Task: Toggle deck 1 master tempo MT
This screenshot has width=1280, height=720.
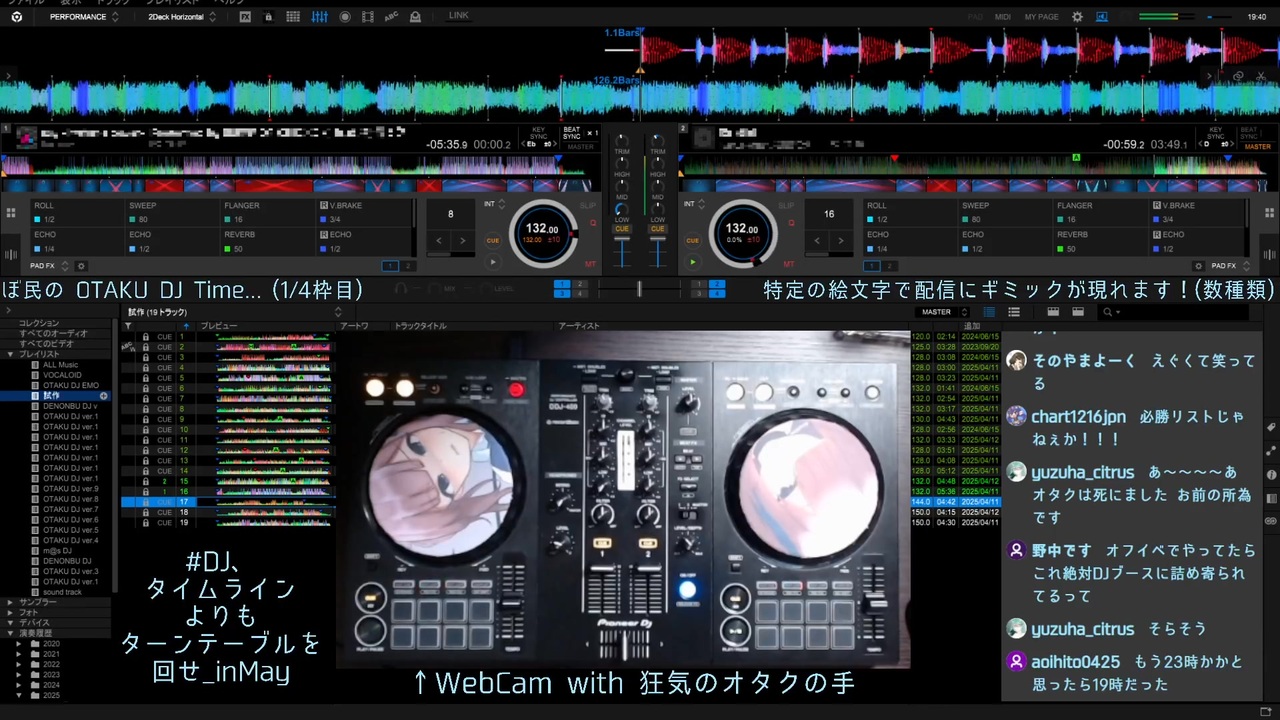Action: tap(591, 264)
